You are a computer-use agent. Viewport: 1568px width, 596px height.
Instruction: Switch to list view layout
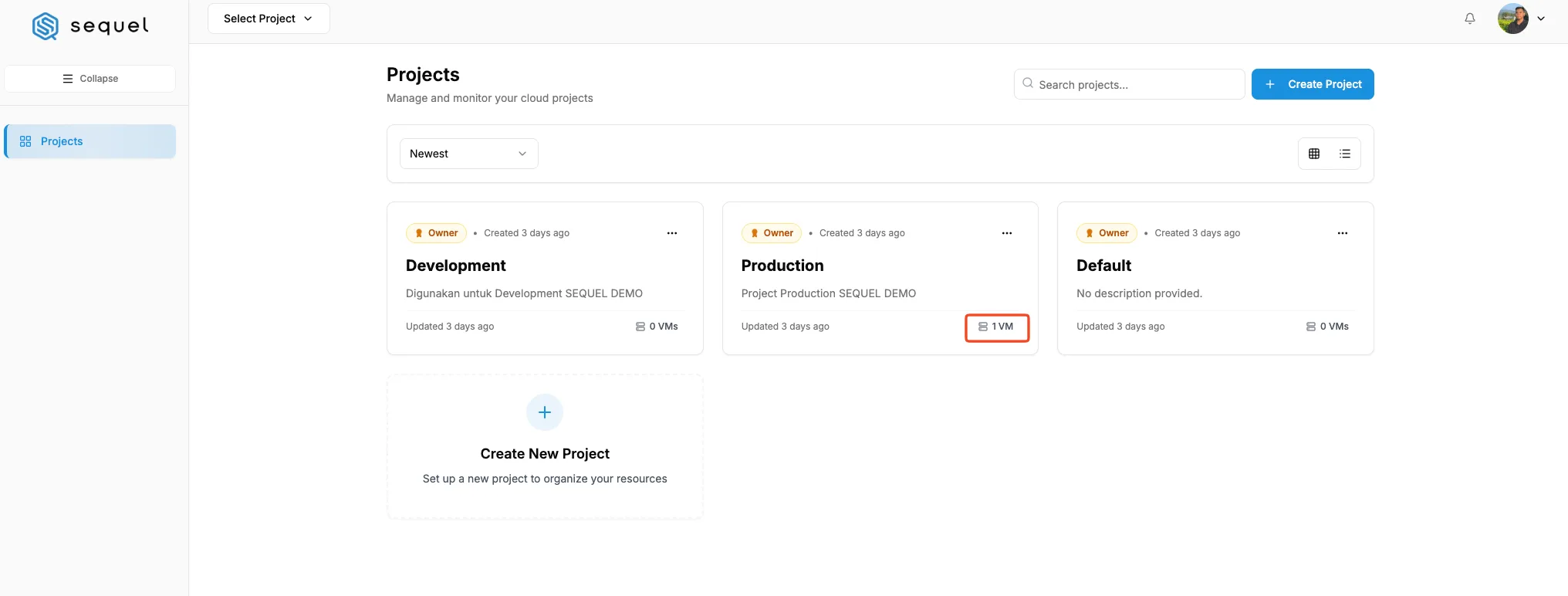[x=1345, y=154]
